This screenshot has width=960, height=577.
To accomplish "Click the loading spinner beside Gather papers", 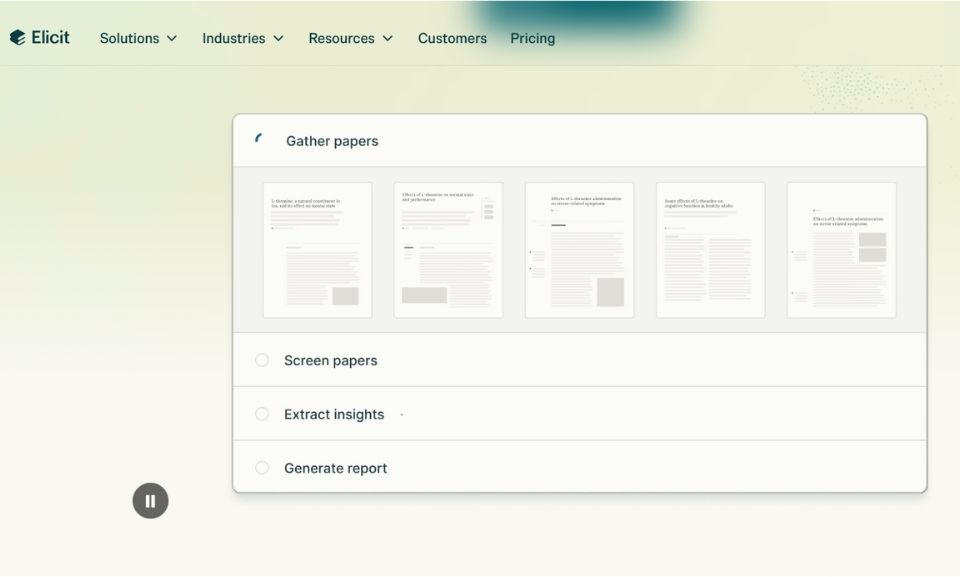I will (260, 140).
